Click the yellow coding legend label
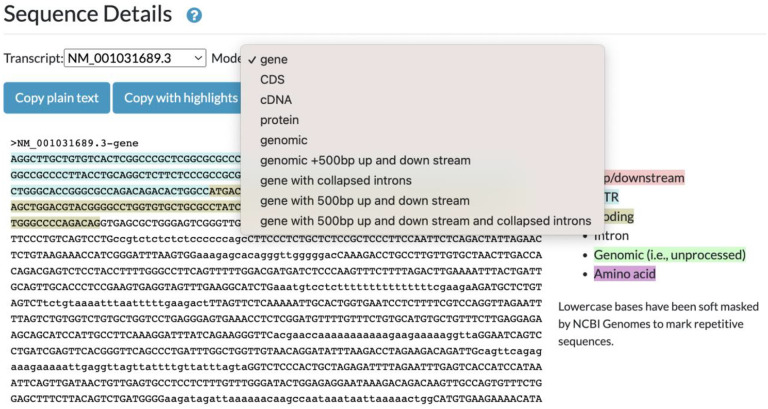This screenshot has width=768, height=409. 620,216
